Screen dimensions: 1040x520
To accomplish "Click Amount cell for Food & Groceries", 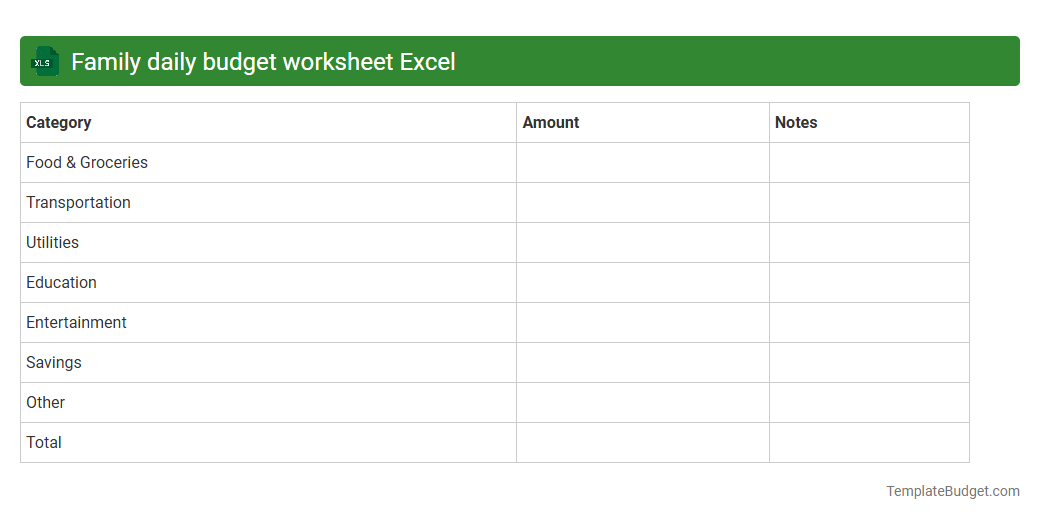I will [643, 162].
